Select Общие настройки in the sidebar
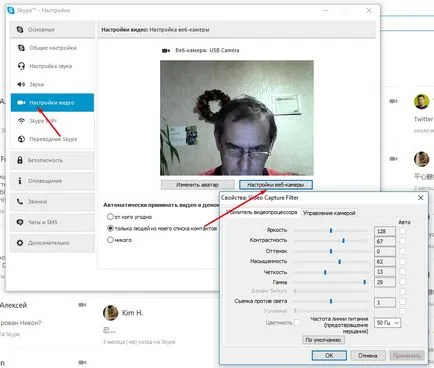Screen dimensions: 434x368 (x=52, y=48)
